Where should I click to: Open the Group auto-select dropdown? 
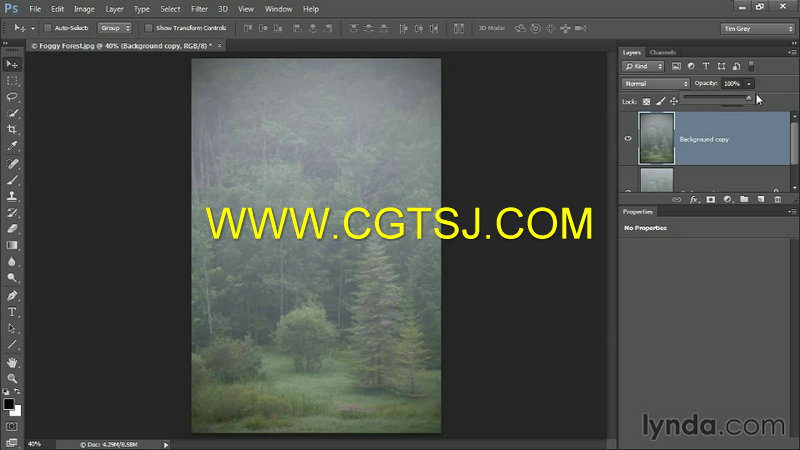tap(115, 28)
